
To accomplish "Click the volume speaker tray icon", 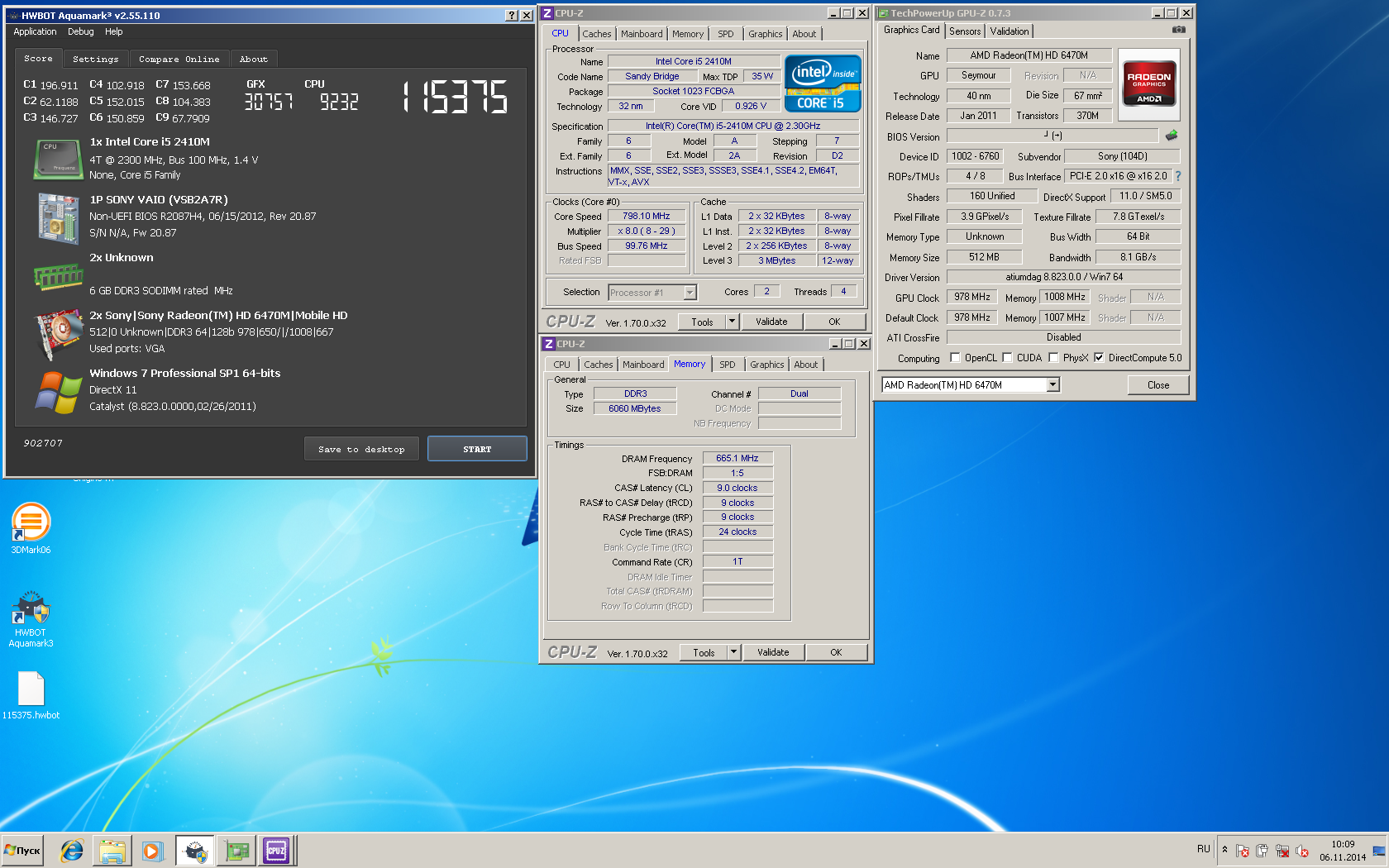I will click(x=1301, y=851).
